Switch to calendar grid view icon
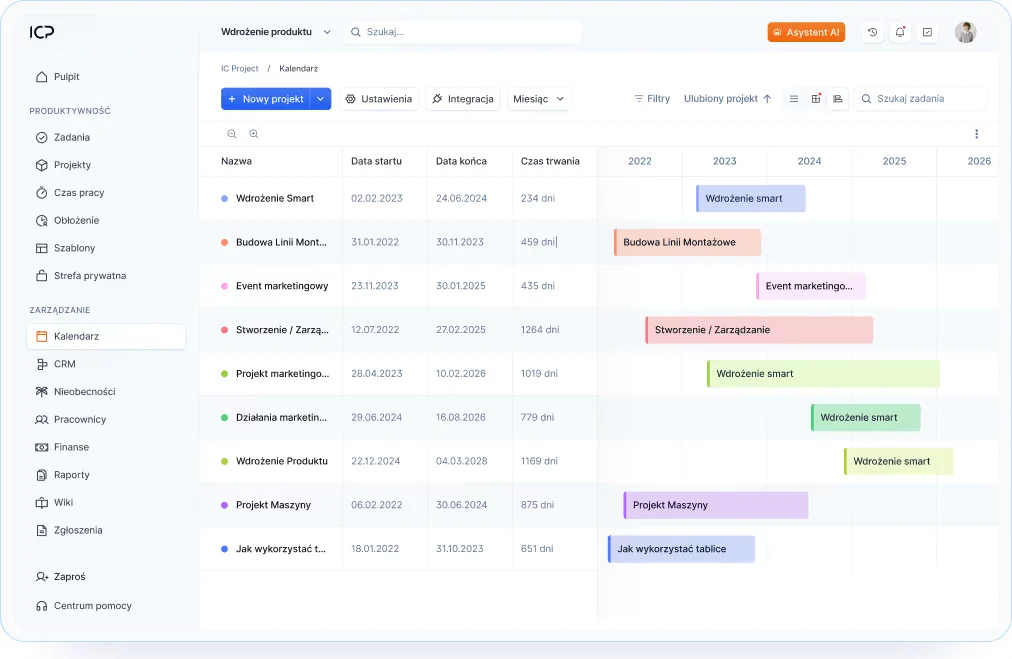1012x659 pixels. point(816,99)
